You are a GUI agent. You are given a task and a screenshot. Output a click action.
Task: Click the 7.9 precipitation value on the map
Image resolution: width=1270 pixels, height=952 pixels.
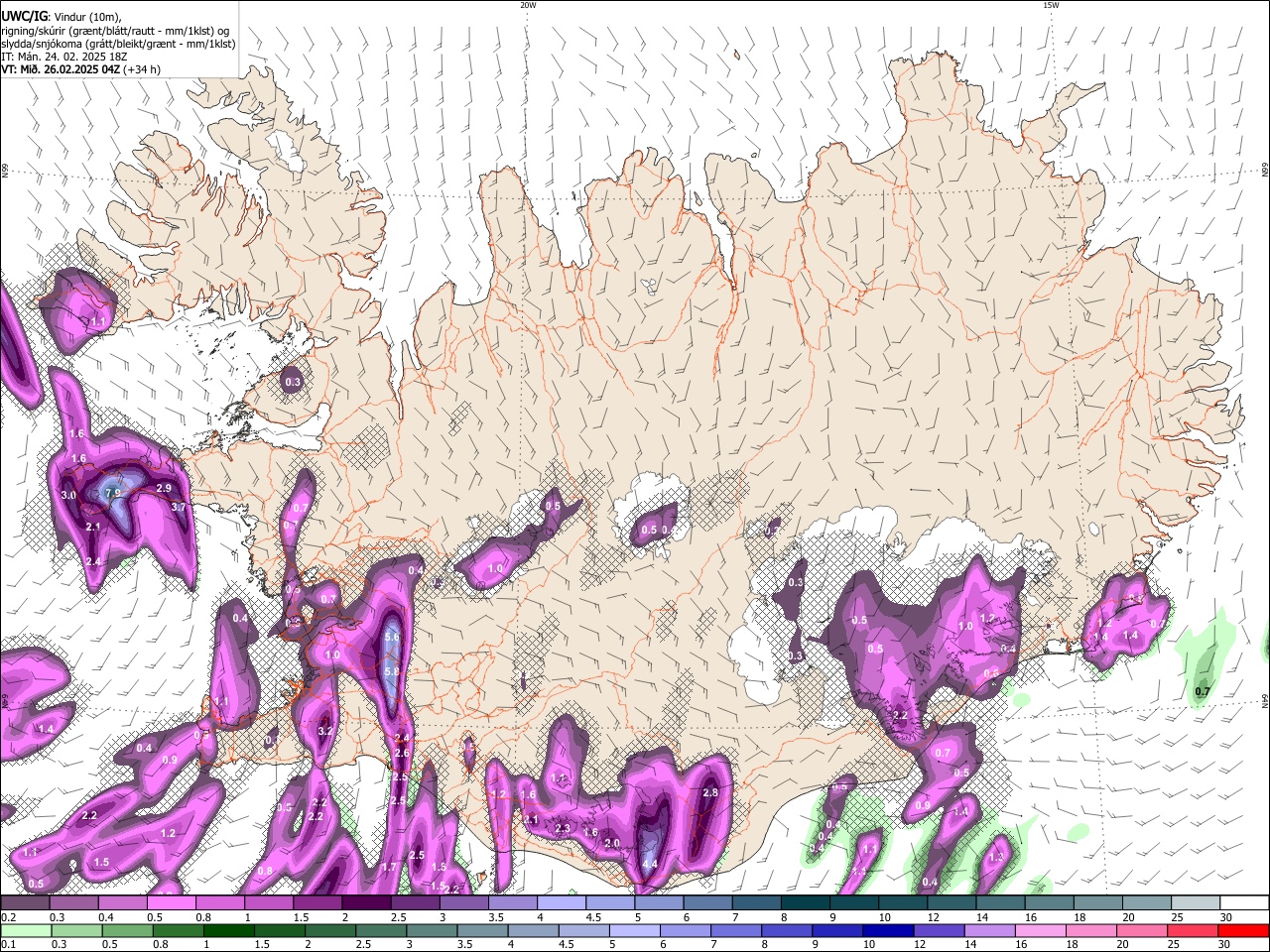click(x=112, y=493)
